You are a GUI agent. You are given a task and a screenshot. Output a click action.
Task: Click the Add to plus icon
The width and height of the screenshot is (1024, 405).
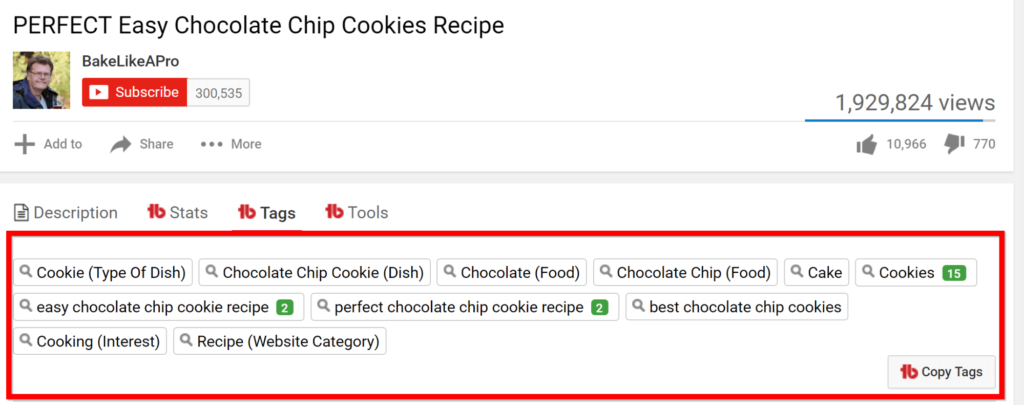pos(24,144)
